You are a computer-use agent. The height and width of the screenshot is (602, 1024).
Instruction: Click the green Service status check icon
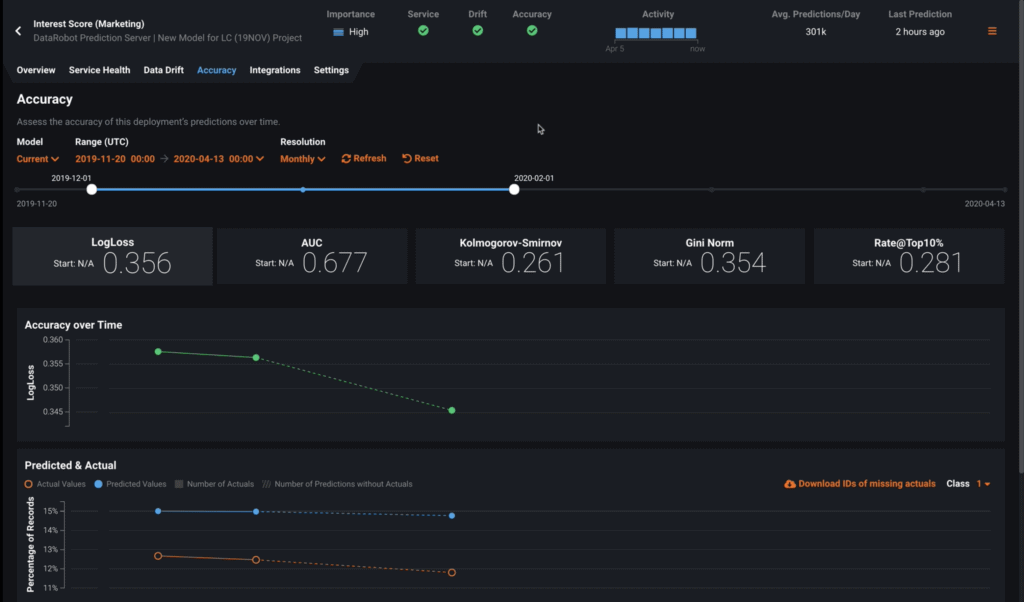click(x=423, y=31)
